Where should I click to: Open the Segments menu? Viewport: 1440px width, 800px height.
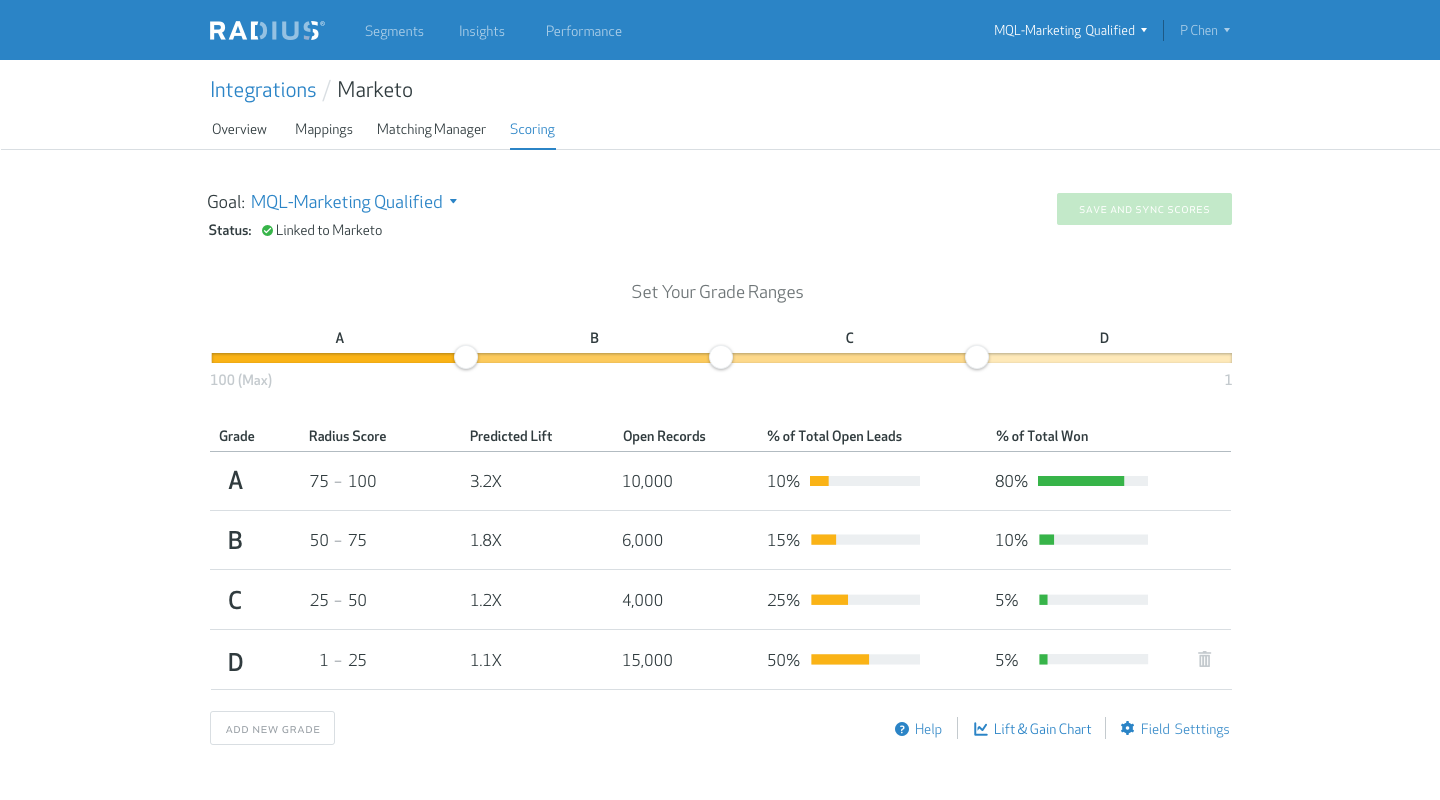[394, 31]
